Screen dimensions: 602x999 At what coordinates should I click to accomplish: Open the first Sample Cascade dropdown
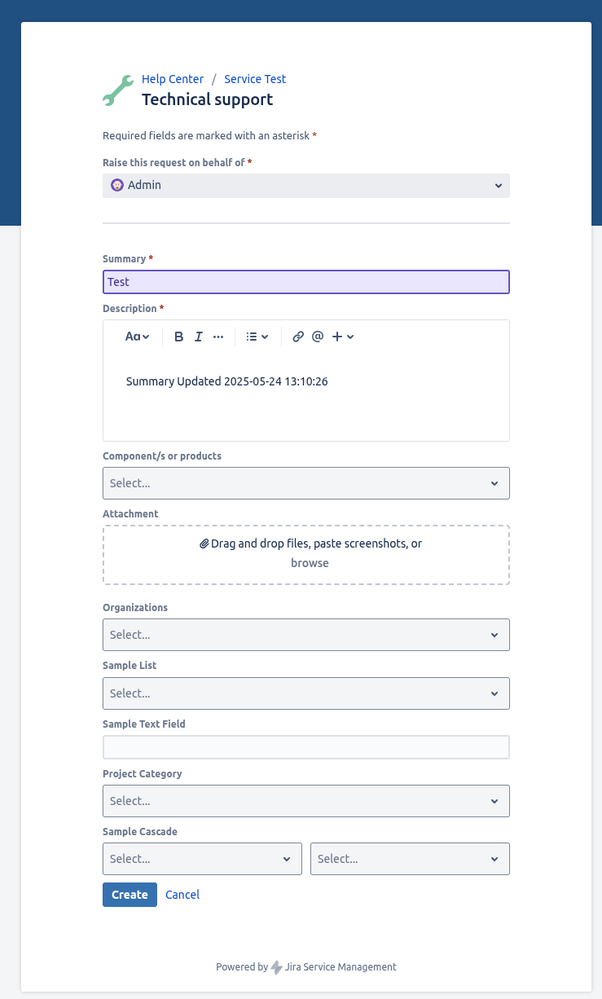pos(202,859)
